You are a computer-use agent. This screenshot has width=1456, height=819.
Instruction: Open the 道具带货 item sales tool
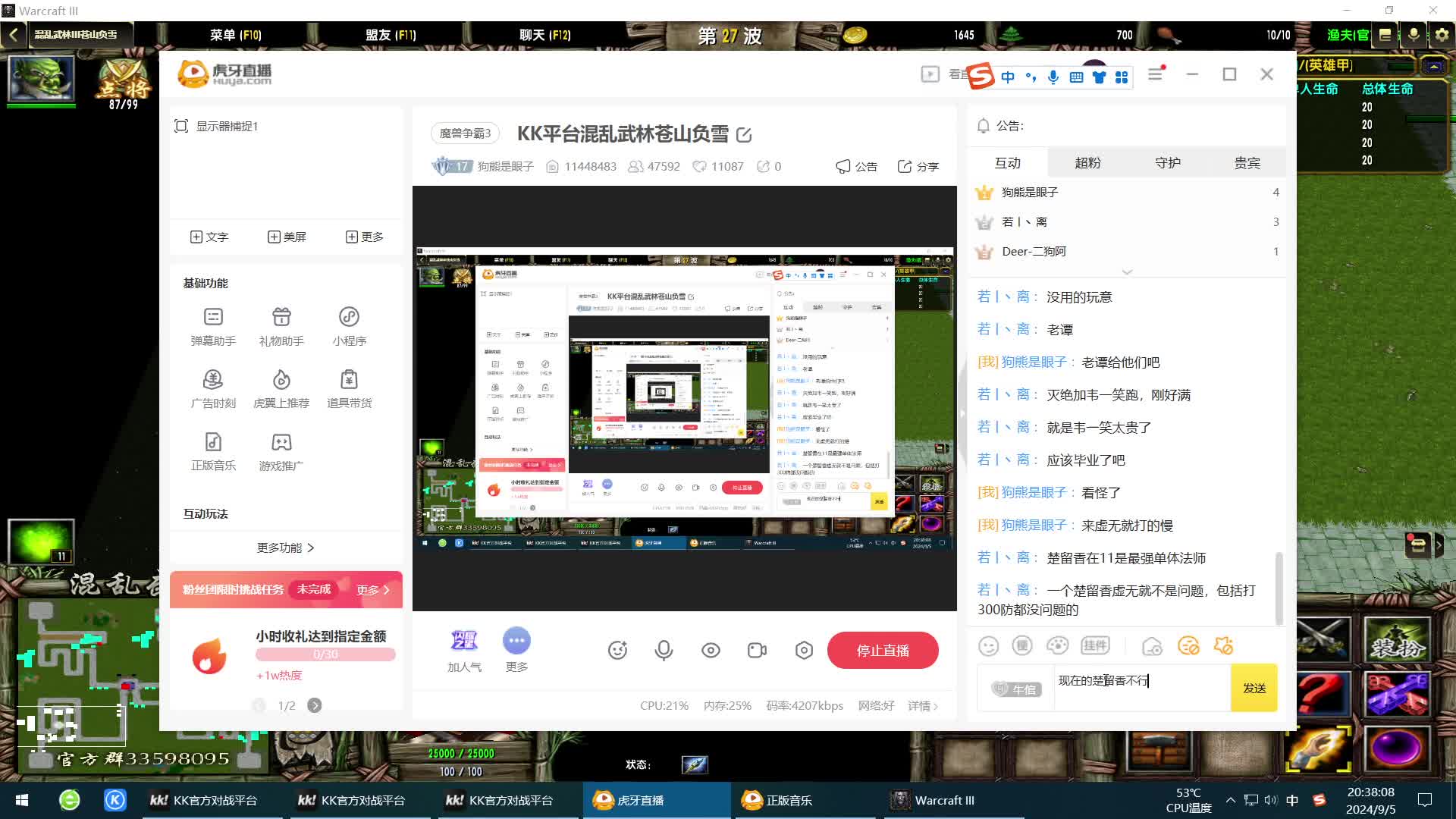349,389
